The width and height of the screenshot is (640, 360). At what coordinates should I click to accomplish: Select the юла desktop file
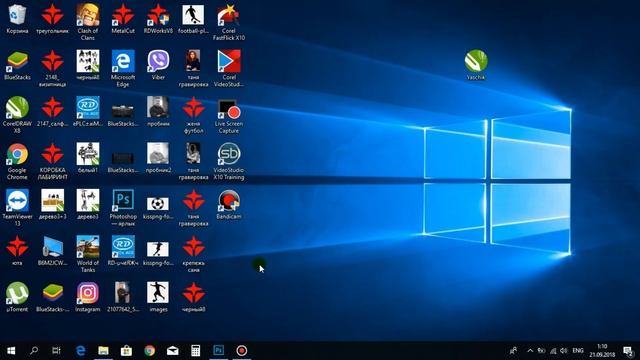[x=17, y=251]
